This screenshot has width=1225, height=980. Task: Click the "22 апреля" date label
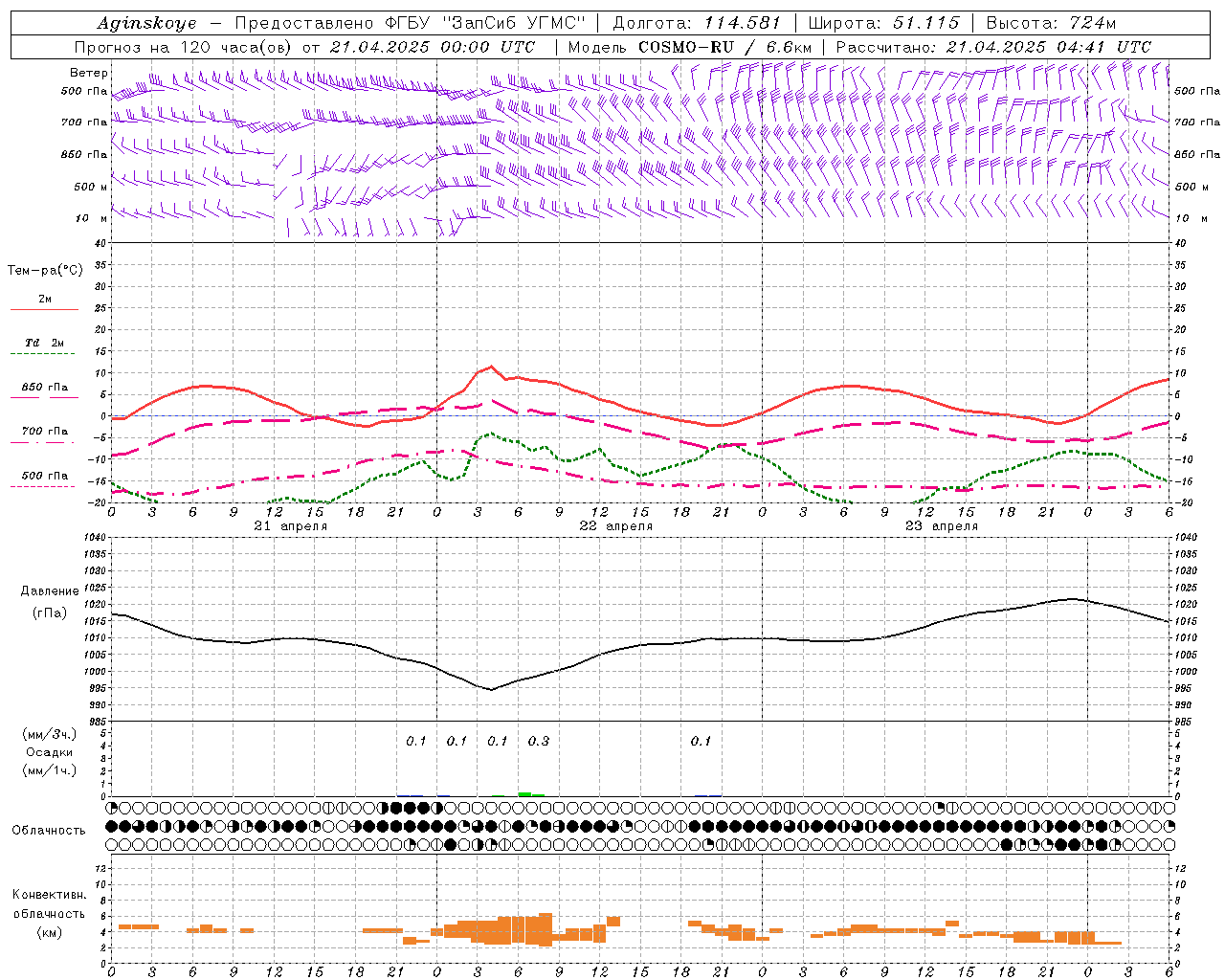615,525
